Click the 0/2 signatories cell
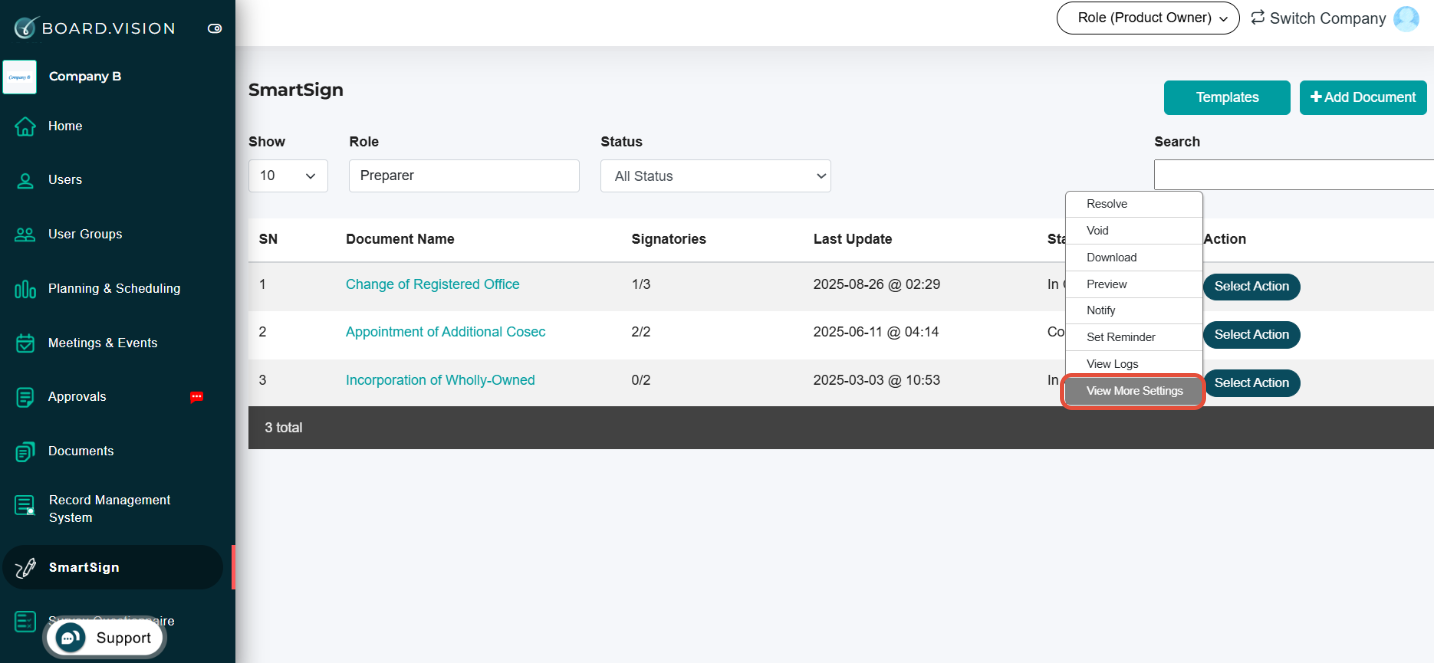 point(641,380)
